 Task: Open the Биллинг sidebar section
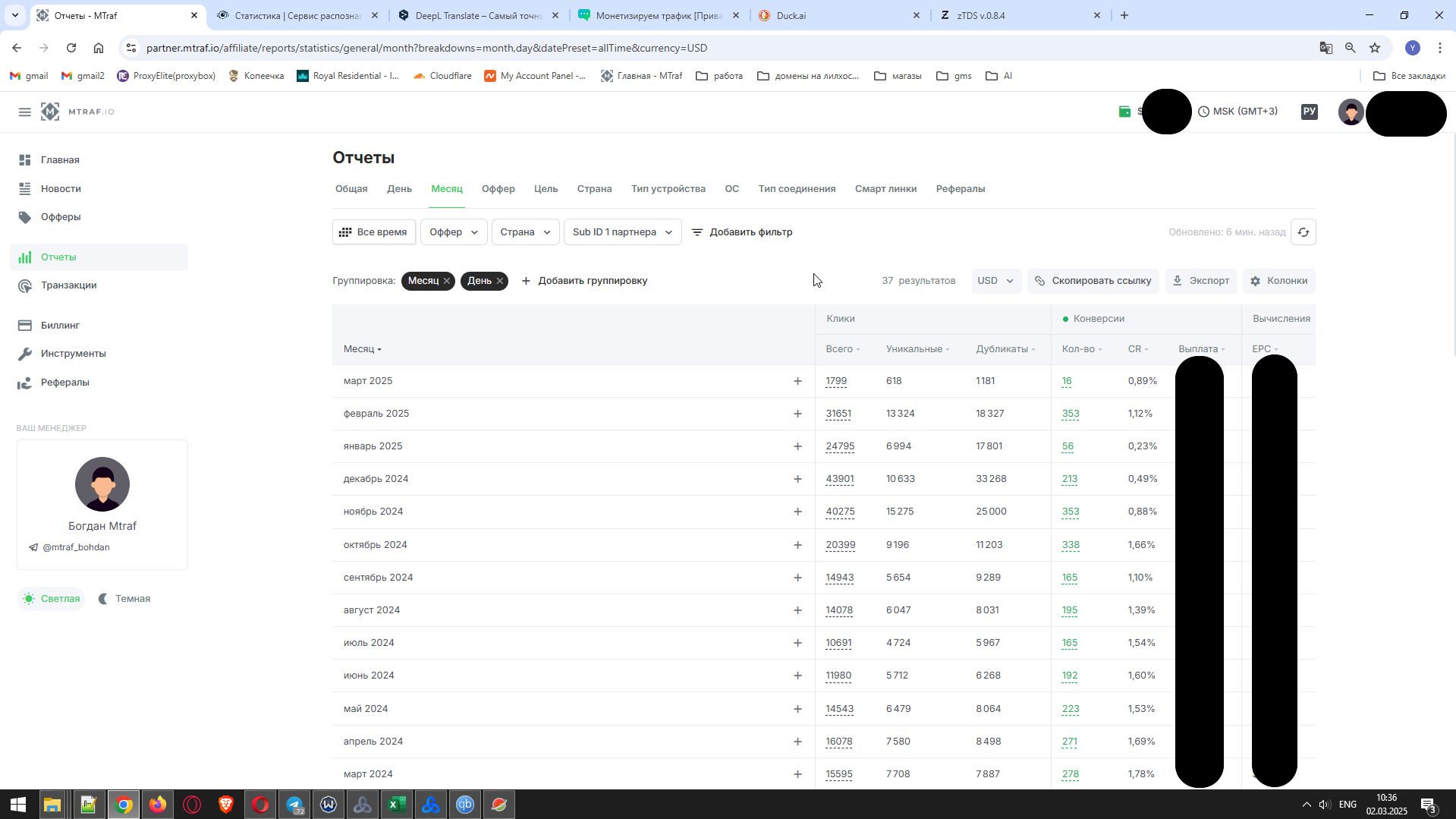tap(60, 326)
